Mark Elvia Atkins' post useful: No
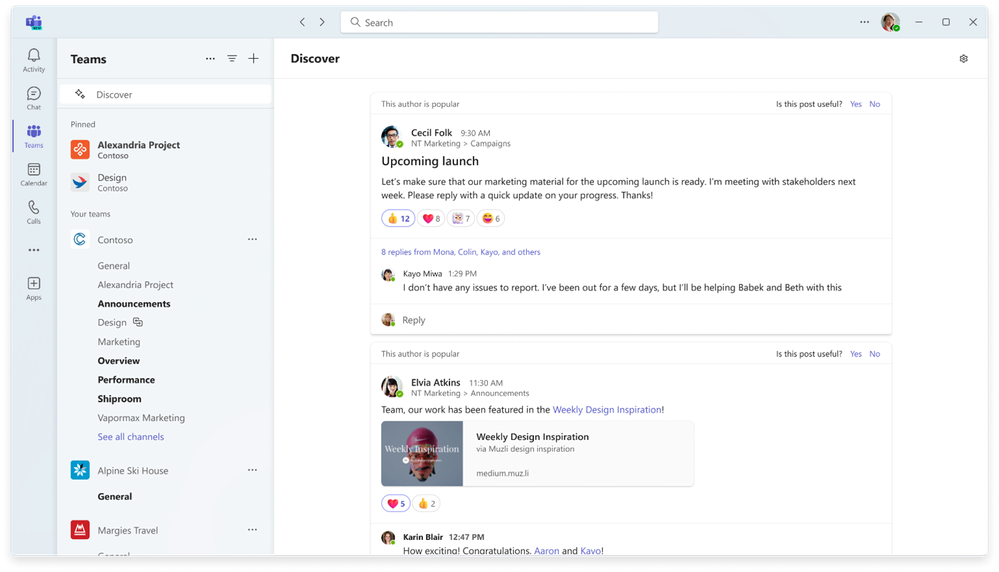This screenshot has width=999, height=572. coord(875,354)
